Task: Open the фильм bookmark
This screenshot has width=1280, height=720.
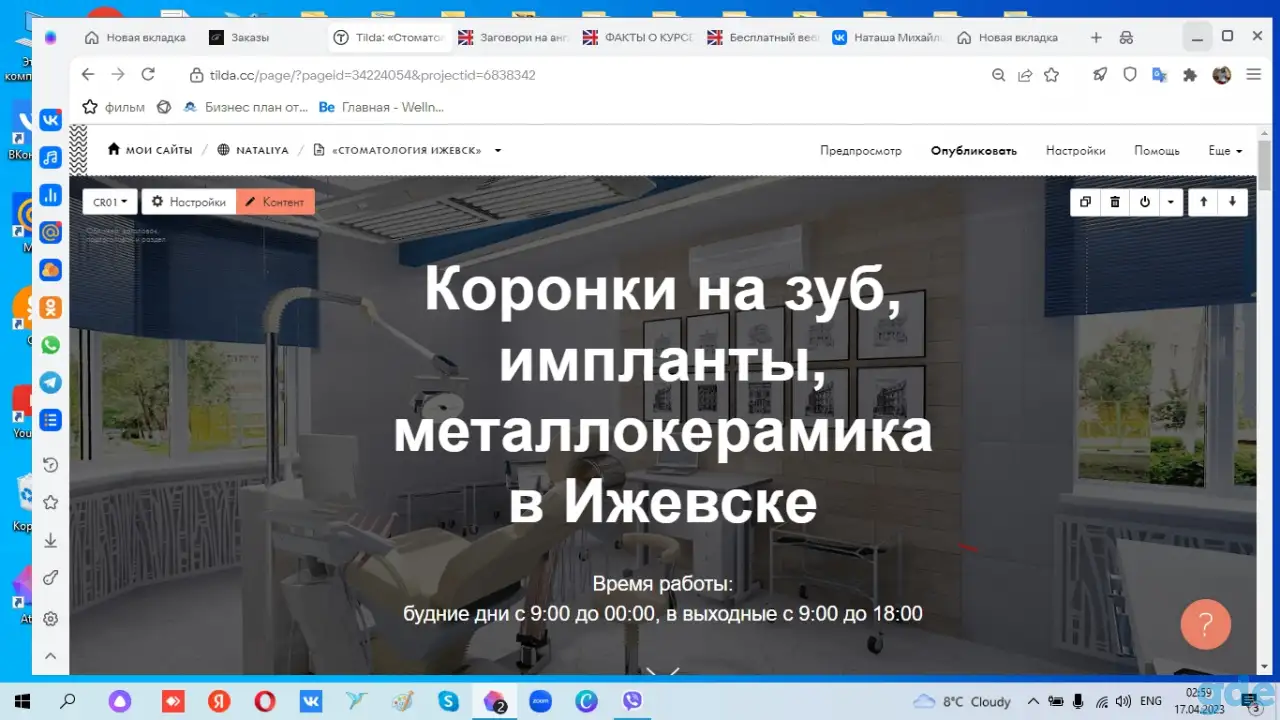Action: (114, 107)
